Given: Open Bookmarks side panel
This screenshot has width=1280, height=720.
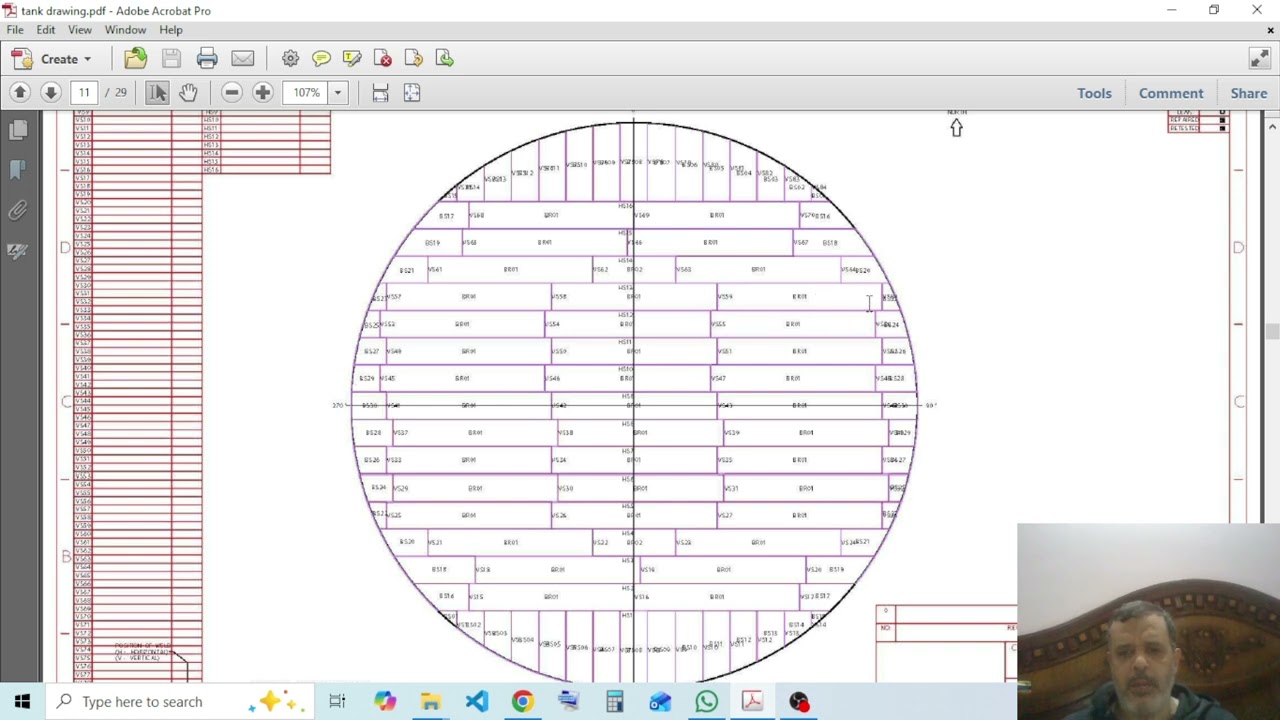Looking at the screenshot, I should (x=17, y=170).
